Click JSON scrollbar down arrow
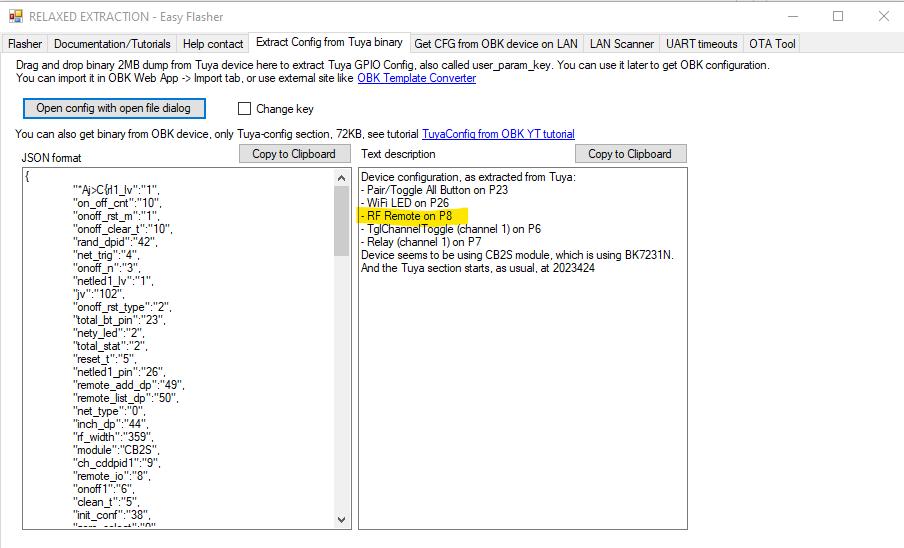Screen dimensions: 904x548 tap(341, 520)
